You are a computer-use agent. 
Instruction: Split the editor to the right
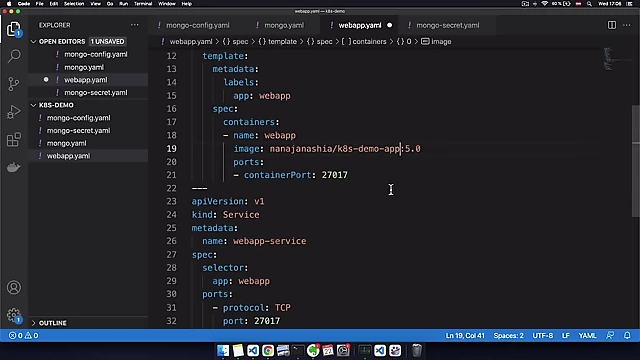tap(611, 25)
